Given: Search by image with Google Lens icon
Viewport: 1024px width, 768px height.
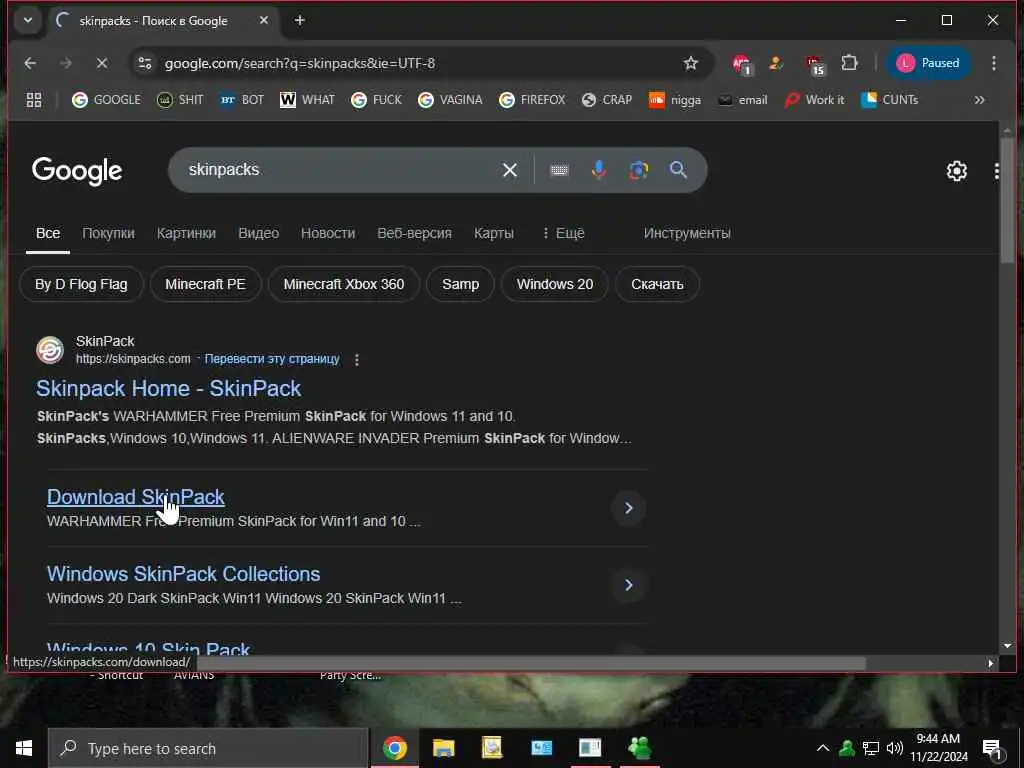Looking at the screenshot, I should 638,170.
